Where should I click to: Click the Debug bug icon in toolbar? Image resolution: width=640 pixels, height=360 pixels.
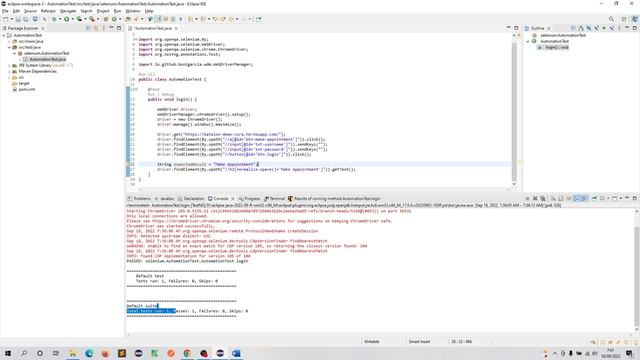[54, 19]
